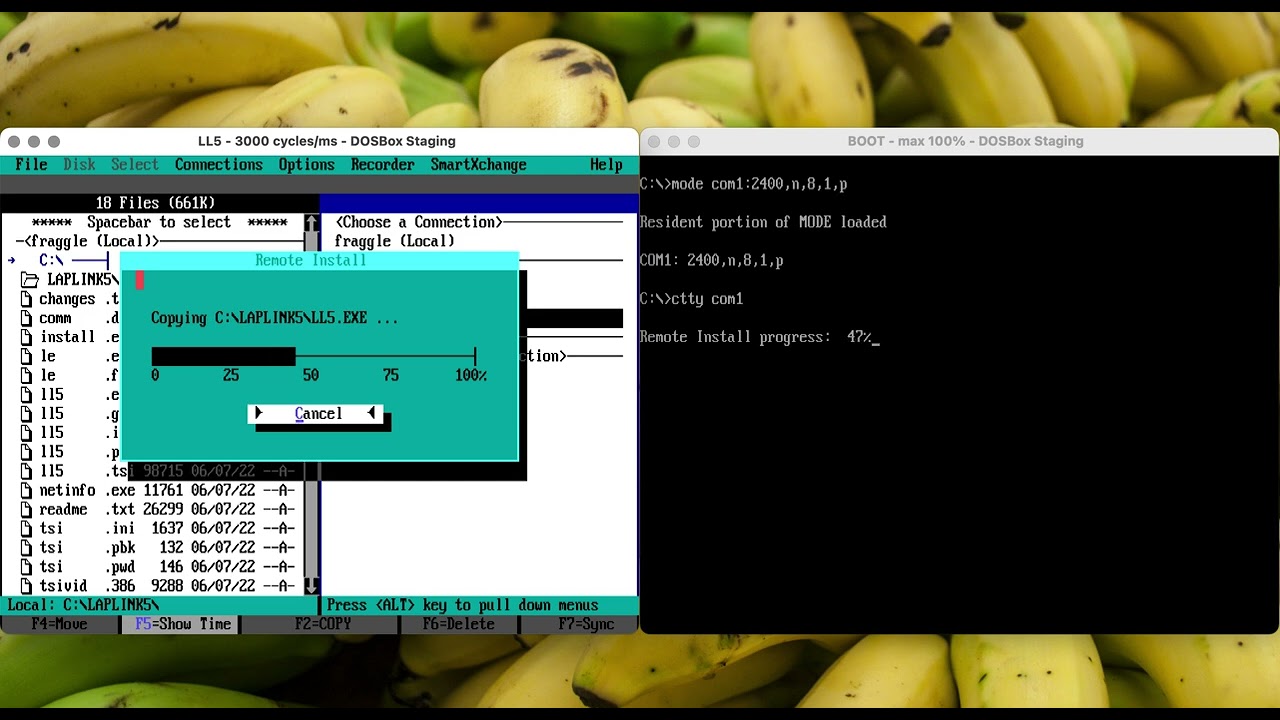Click the file icon beside tsi .pbk
1280x720 pixels.
pos(26,548)
